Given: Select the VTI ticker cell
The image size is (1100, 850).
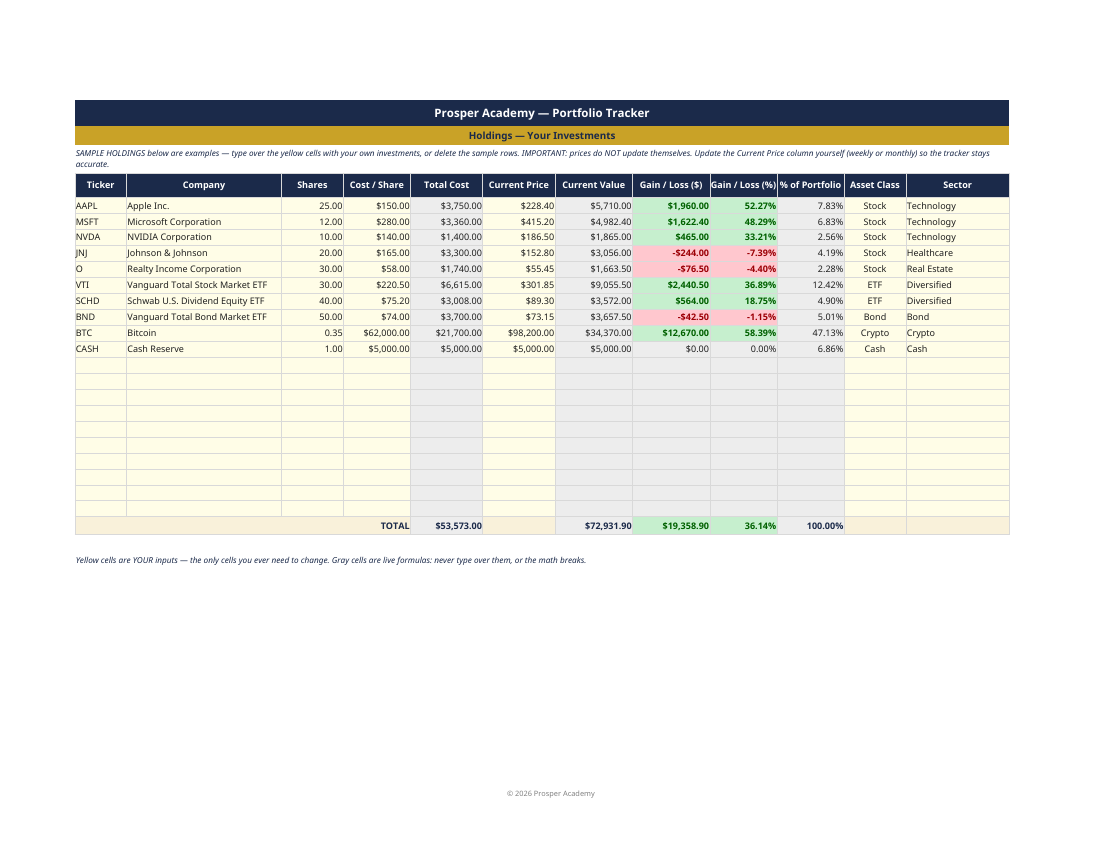Looking at the screenshot, I should point(100,285).
